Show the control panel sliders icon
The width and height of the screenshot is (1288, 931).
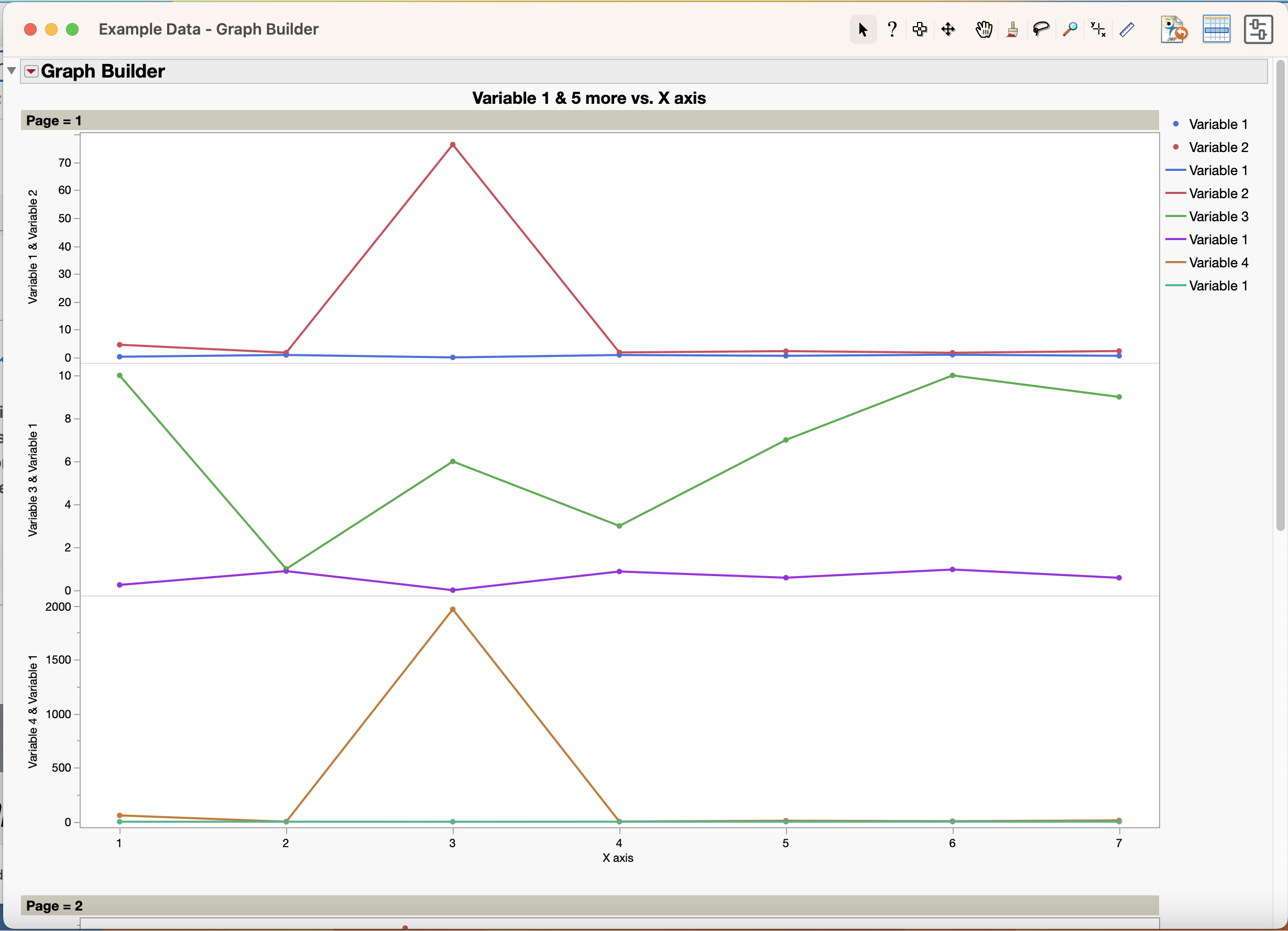click(1258, 29)
